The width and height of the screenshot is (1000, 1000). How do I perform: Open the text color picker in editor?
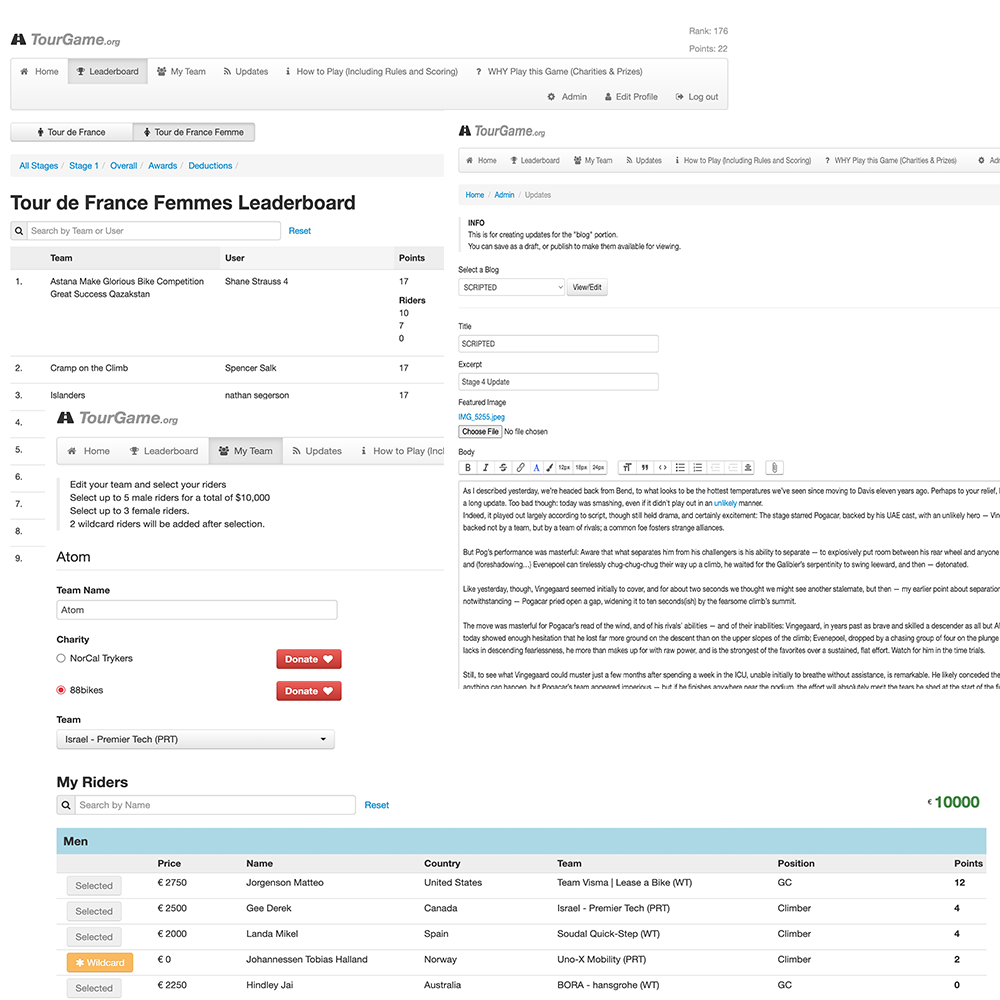click(536, 467)
